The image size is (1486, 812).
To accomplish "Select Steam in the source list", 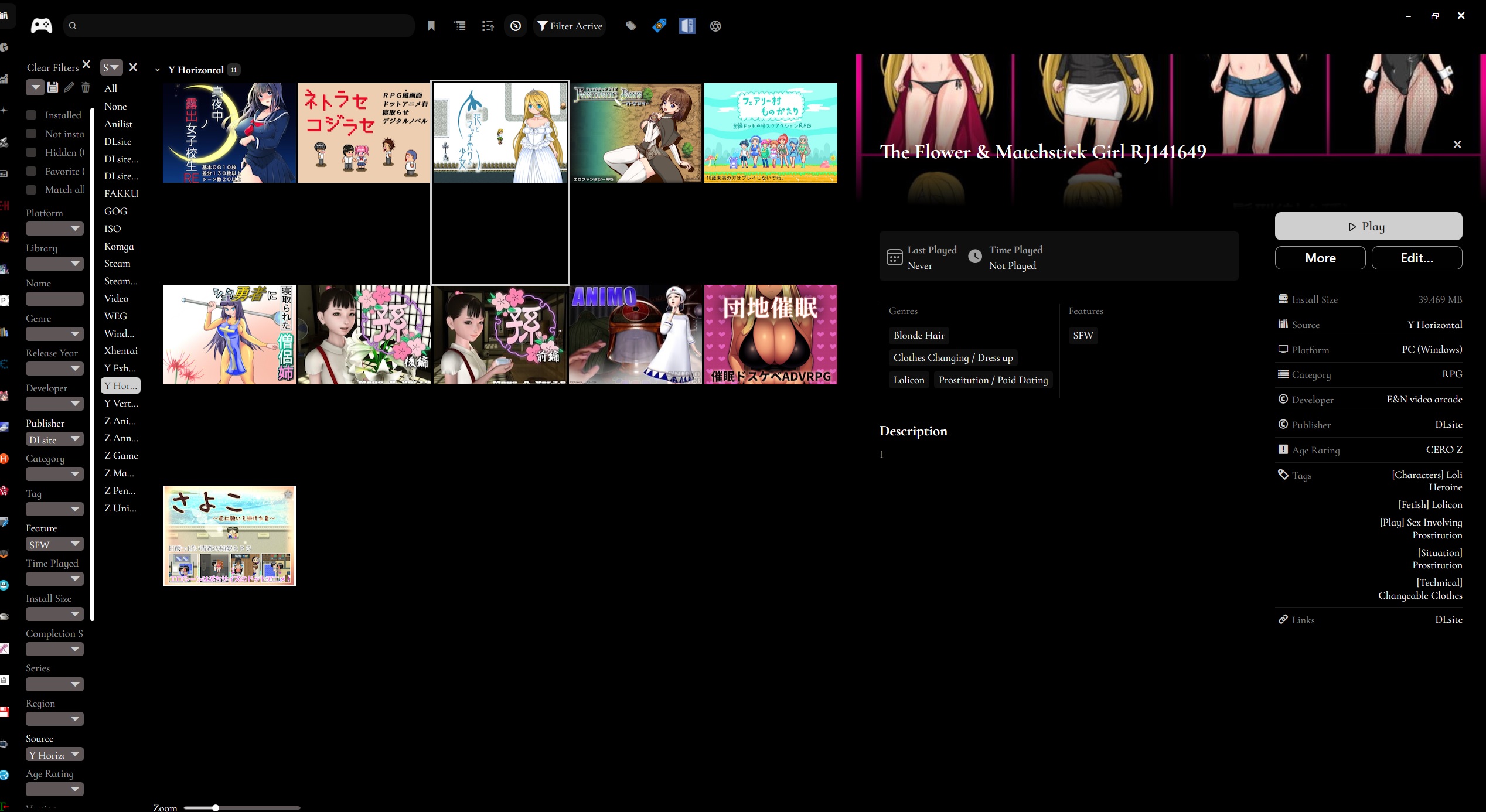I will [x=117, y=264].
